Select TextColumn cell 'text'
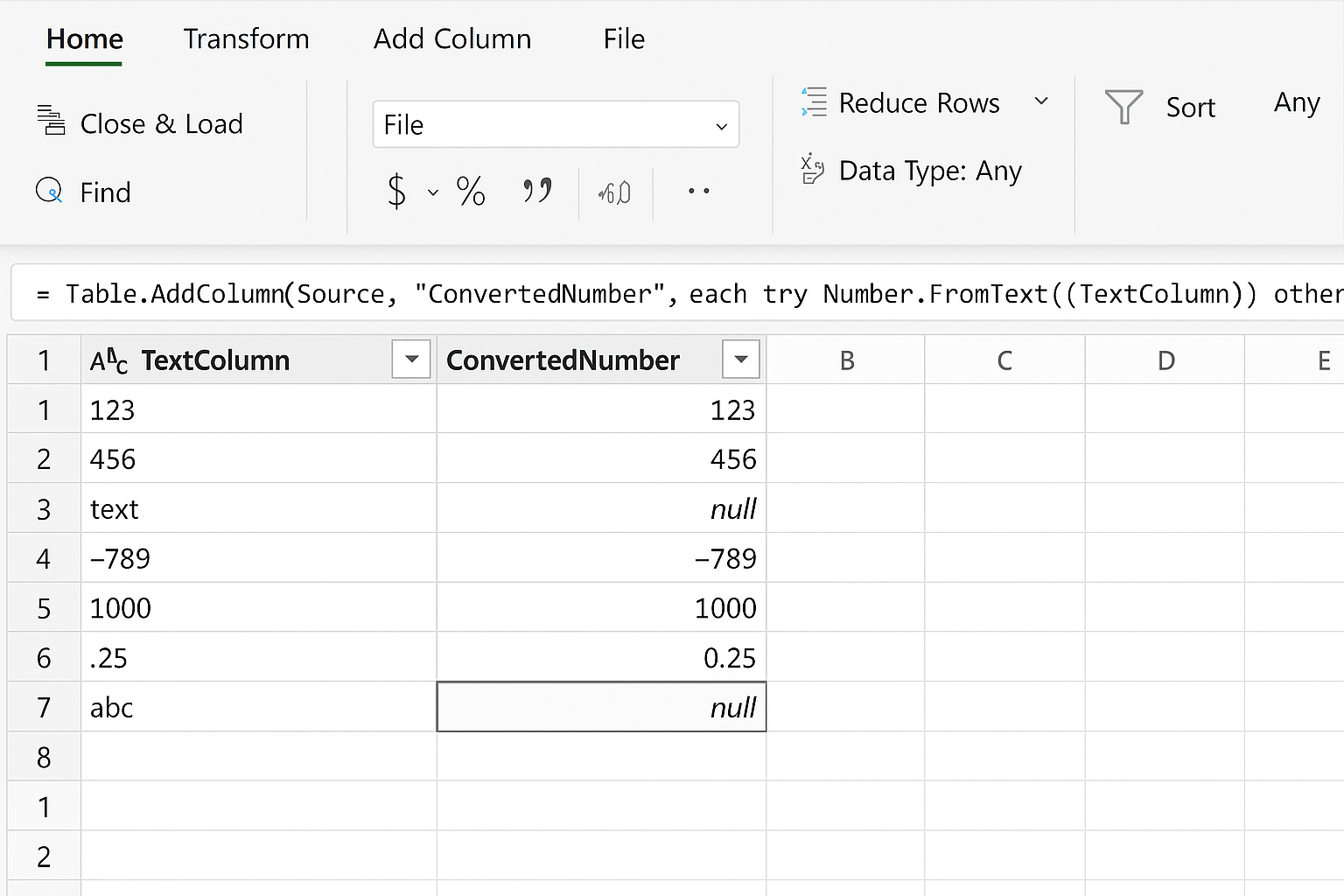 (259, 508)
